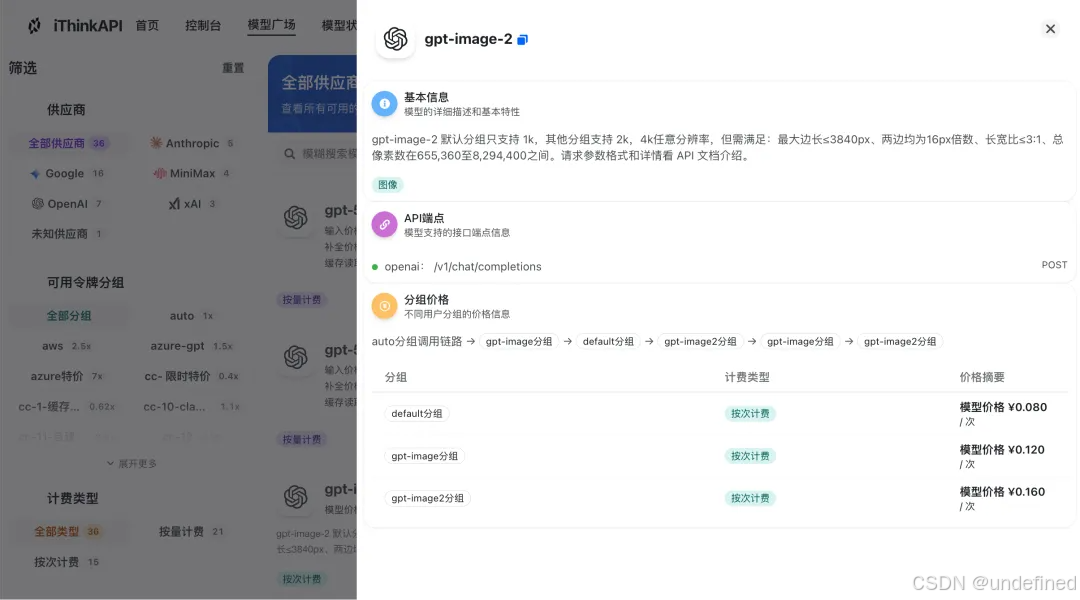
Task: Click 按次计费 badge in default分组 row
Action: pos(749,414)
